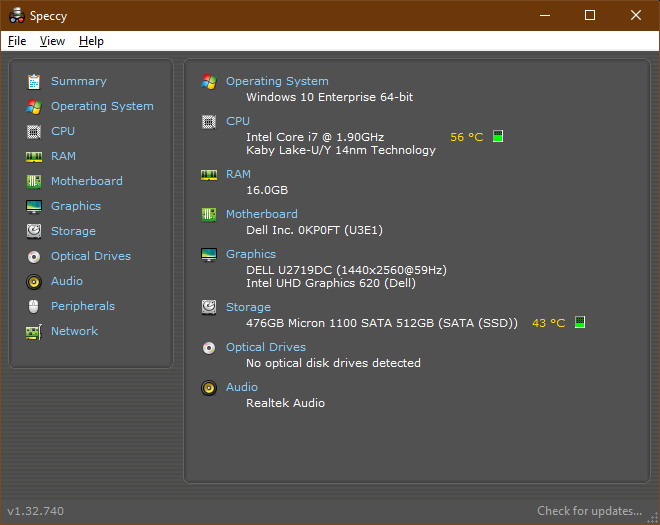This screenshot has width=660, height=525.
Task: Select Operating System in the sidebar
Action: point(102,106)
